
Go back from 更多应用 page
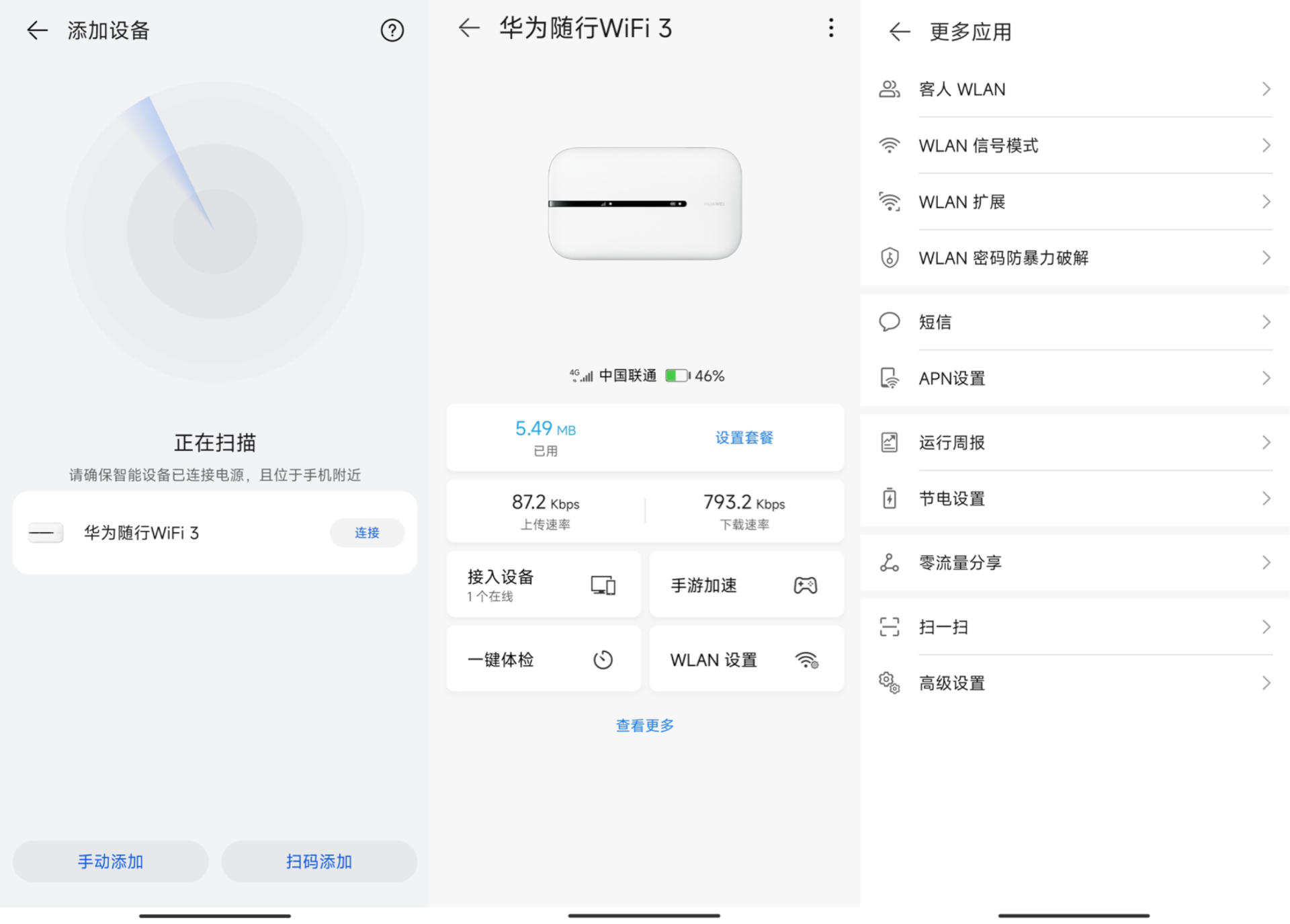pos(899,31)
